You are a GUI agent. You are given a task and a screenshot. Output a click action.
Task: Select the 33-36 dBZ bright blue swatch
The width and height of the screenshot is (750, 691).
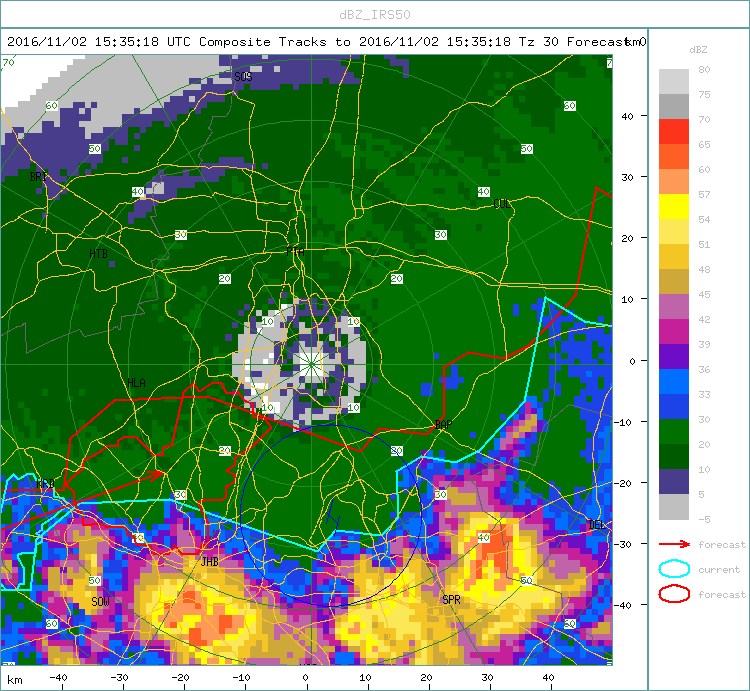(674, 382)
